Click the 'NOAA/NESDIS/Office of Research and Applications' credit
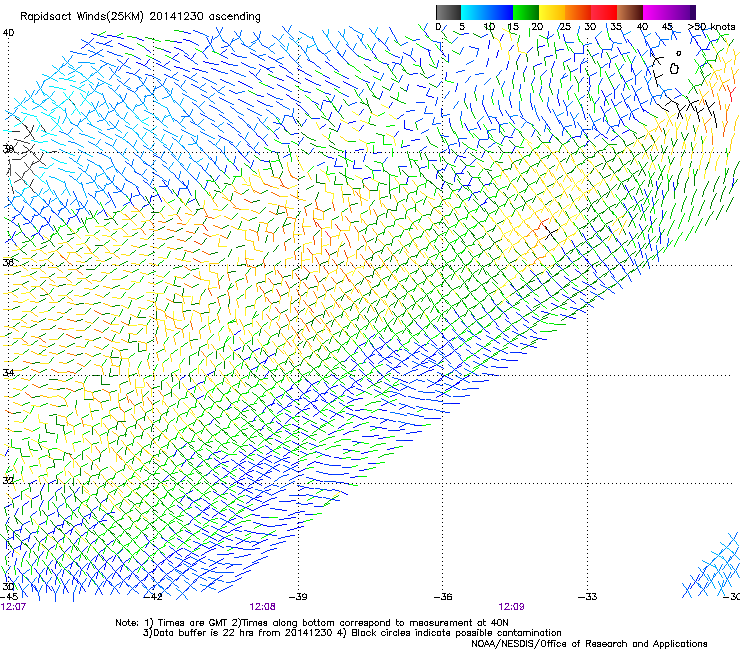740x650 pixels. [589, 644]
